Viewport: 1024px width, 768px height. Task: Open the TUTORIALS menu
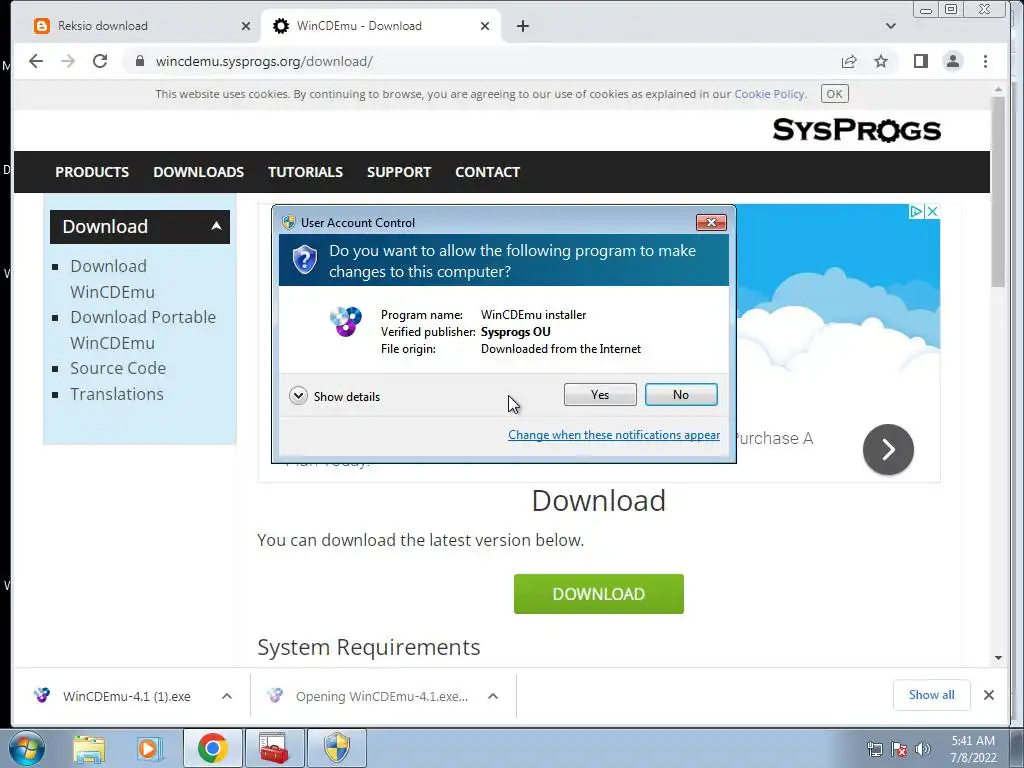pos(305,172)
